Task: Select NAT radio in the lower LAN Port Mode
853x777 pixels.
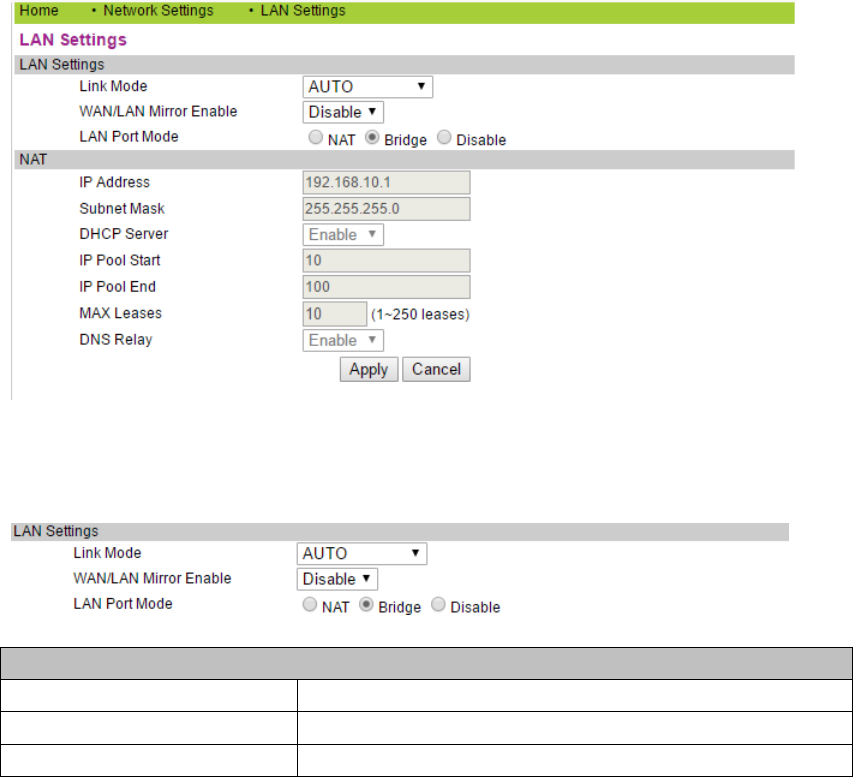Action: click(x=310, y=604)
